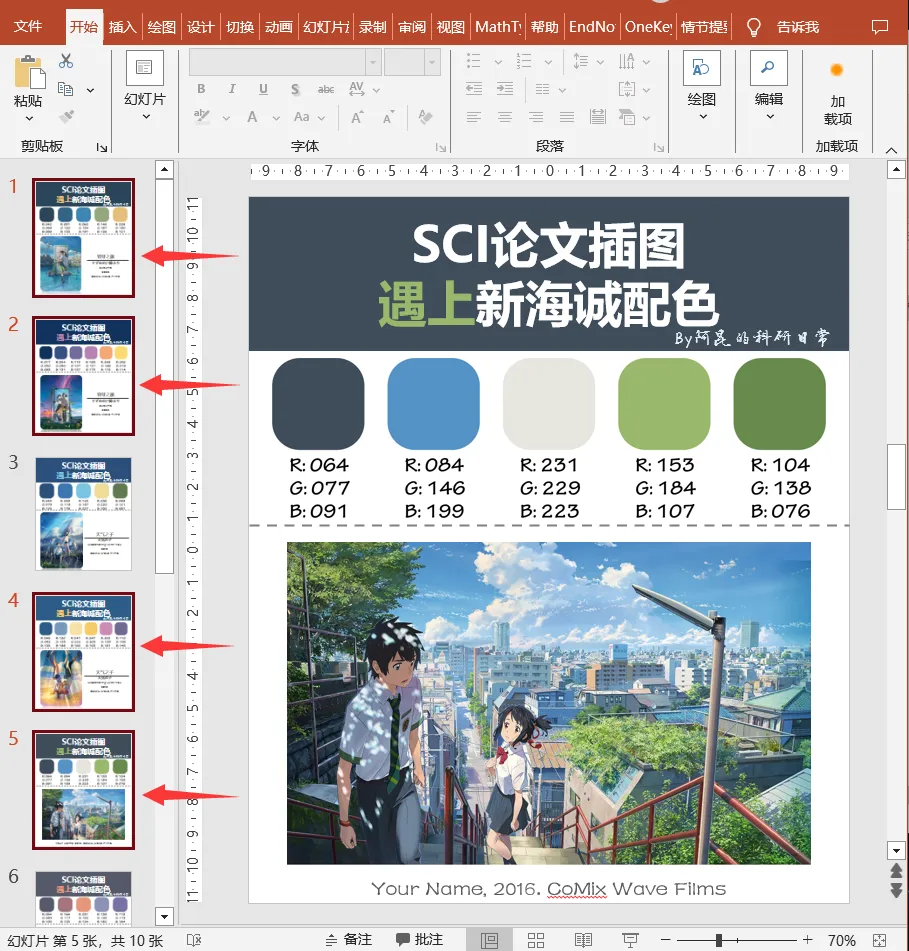Screen dimensions: 909x951
Task: Start Slide Show from status bar
Action: point(630,940)
